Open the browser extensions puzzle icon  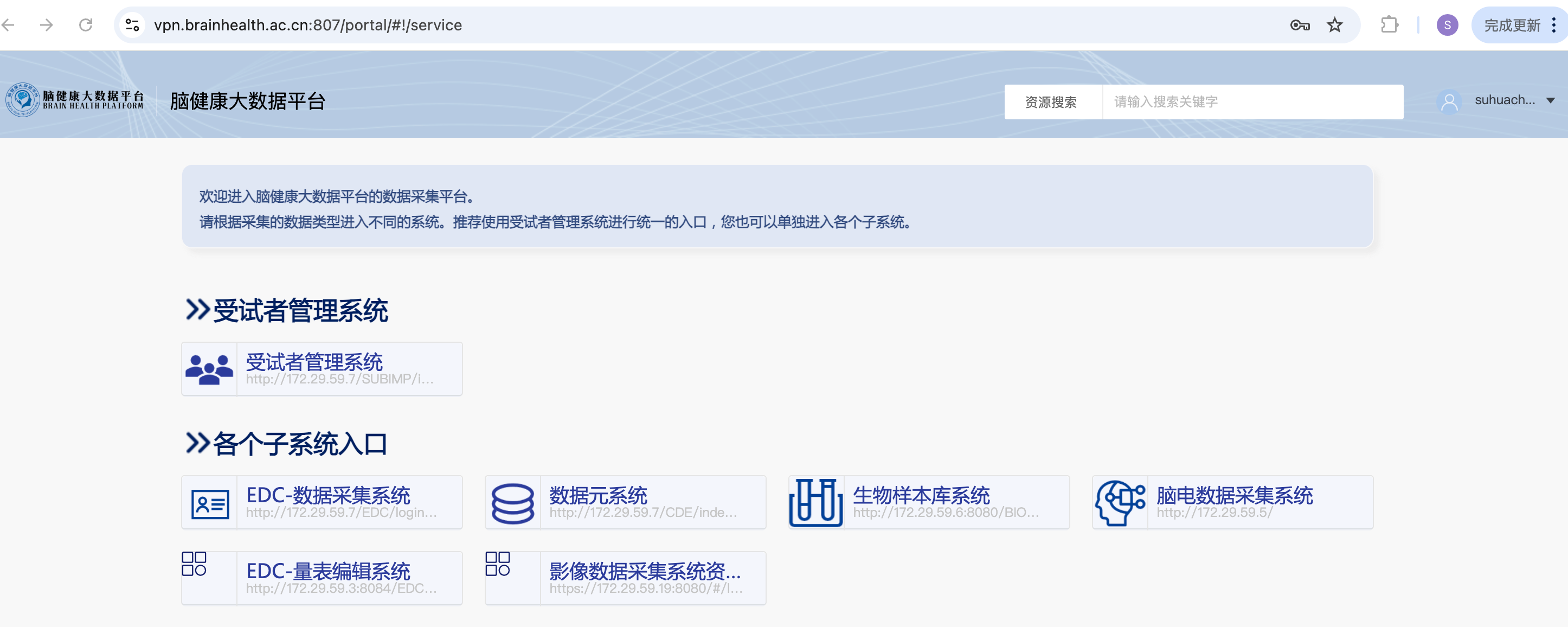coord(1389,25)
